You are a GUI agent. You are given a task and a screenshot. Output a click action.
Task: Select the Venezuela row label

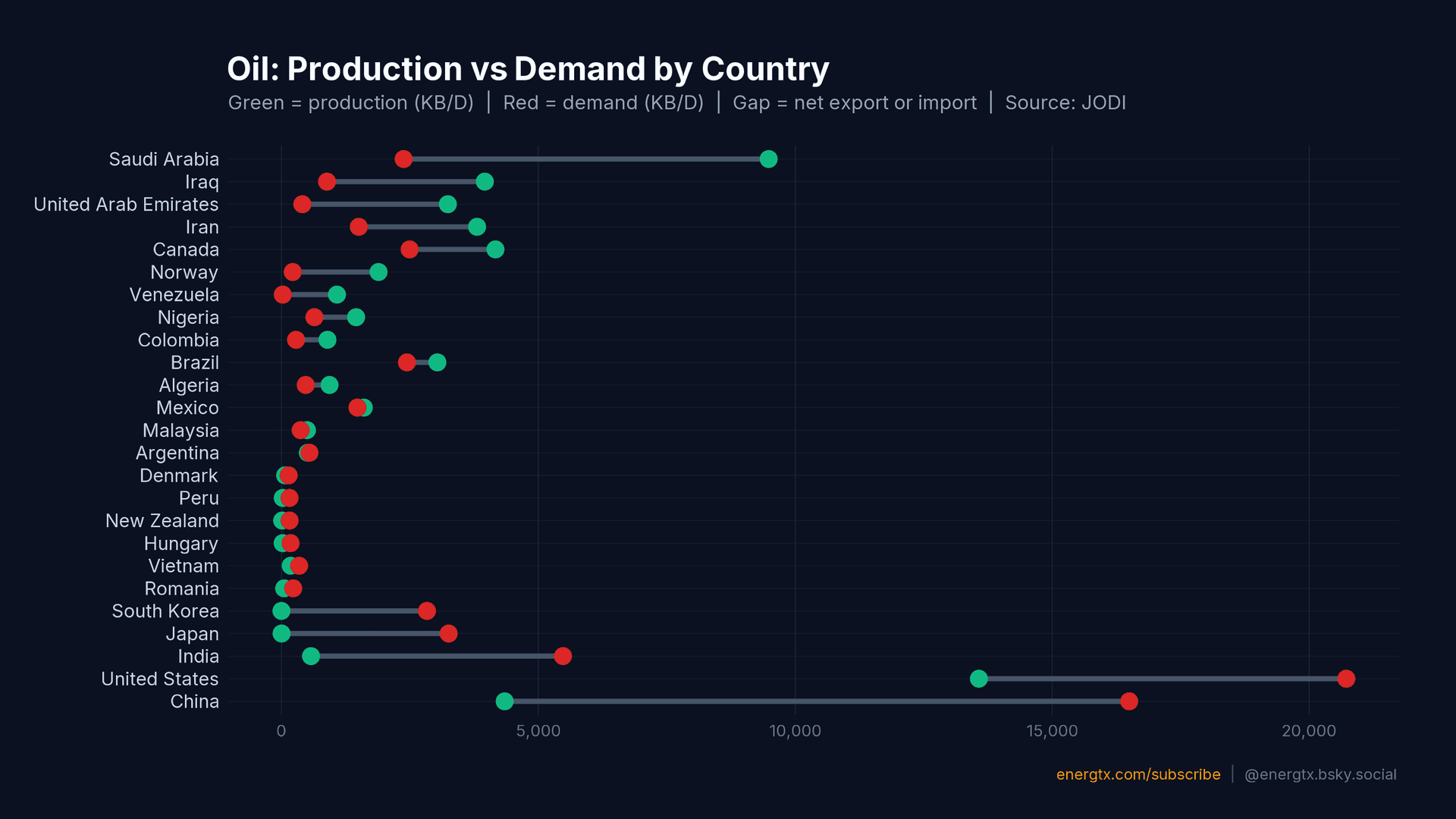tap(174, 294)
